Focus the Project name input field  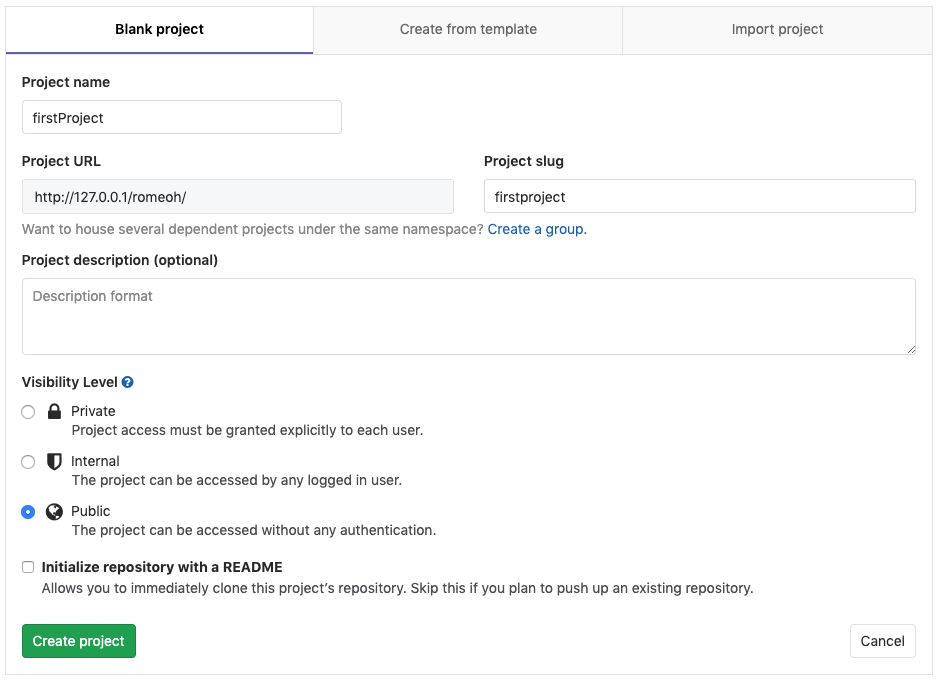(182, 117)
